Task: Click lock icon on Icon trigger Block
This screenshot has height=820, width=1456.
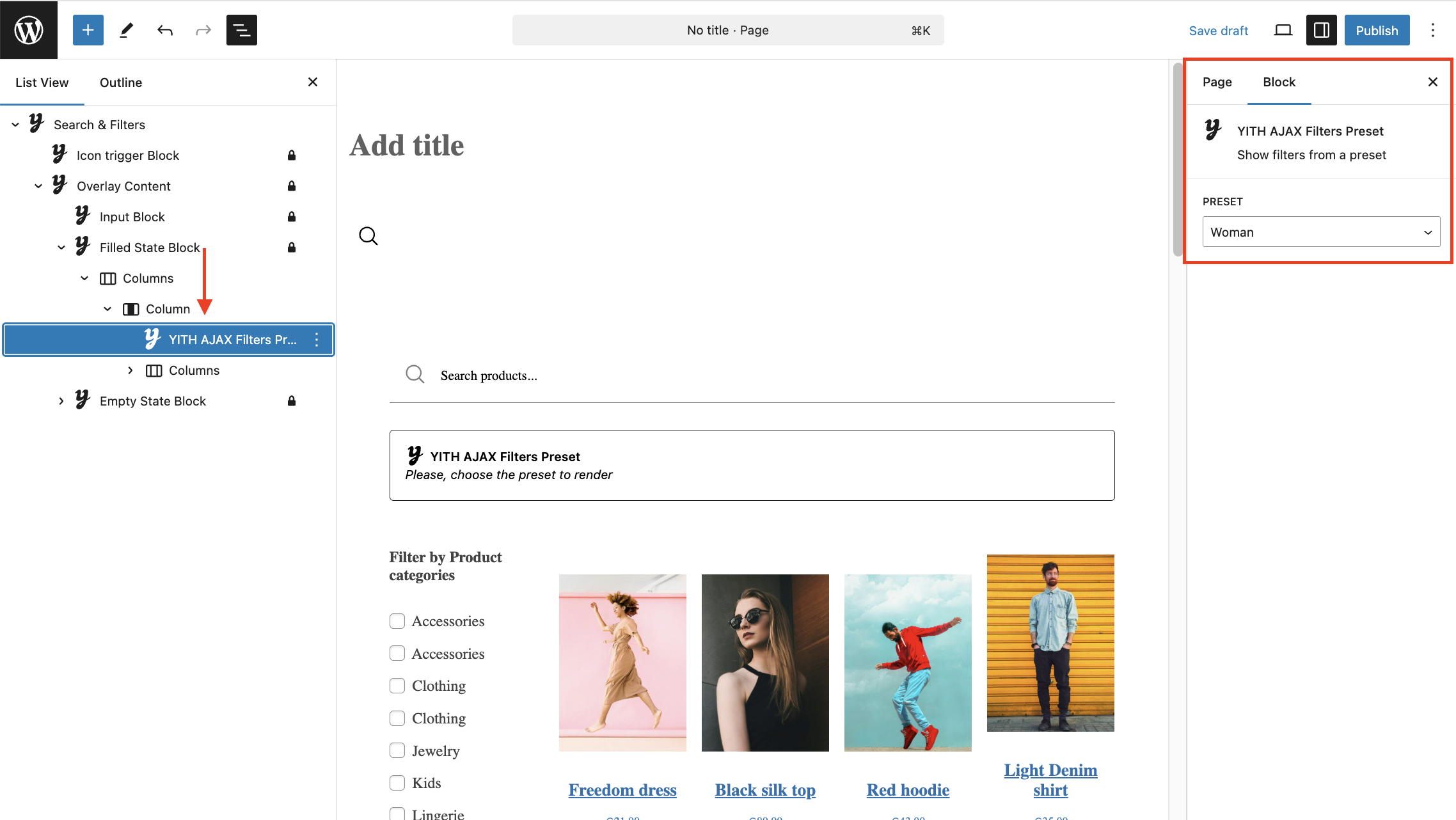Action: tap(292, 155)
